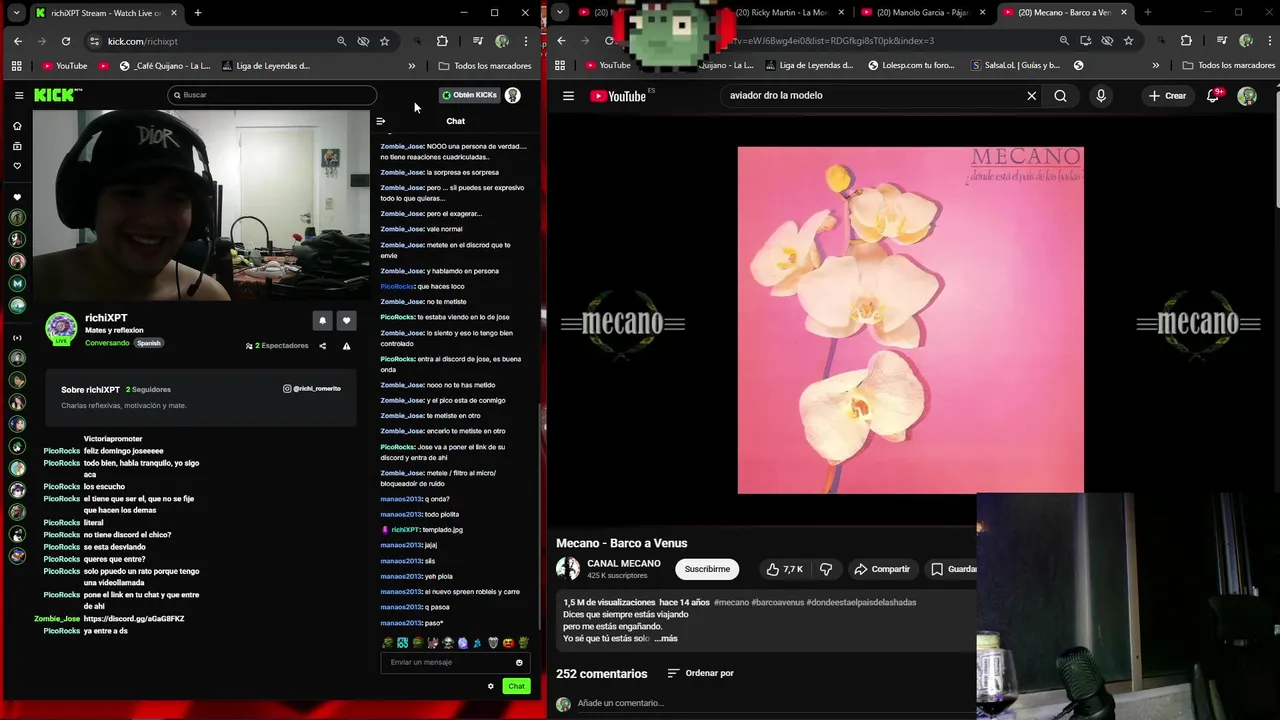1280x720 pixels.
Task: Open YouTube notifications bell
Action: point(1213,96)
